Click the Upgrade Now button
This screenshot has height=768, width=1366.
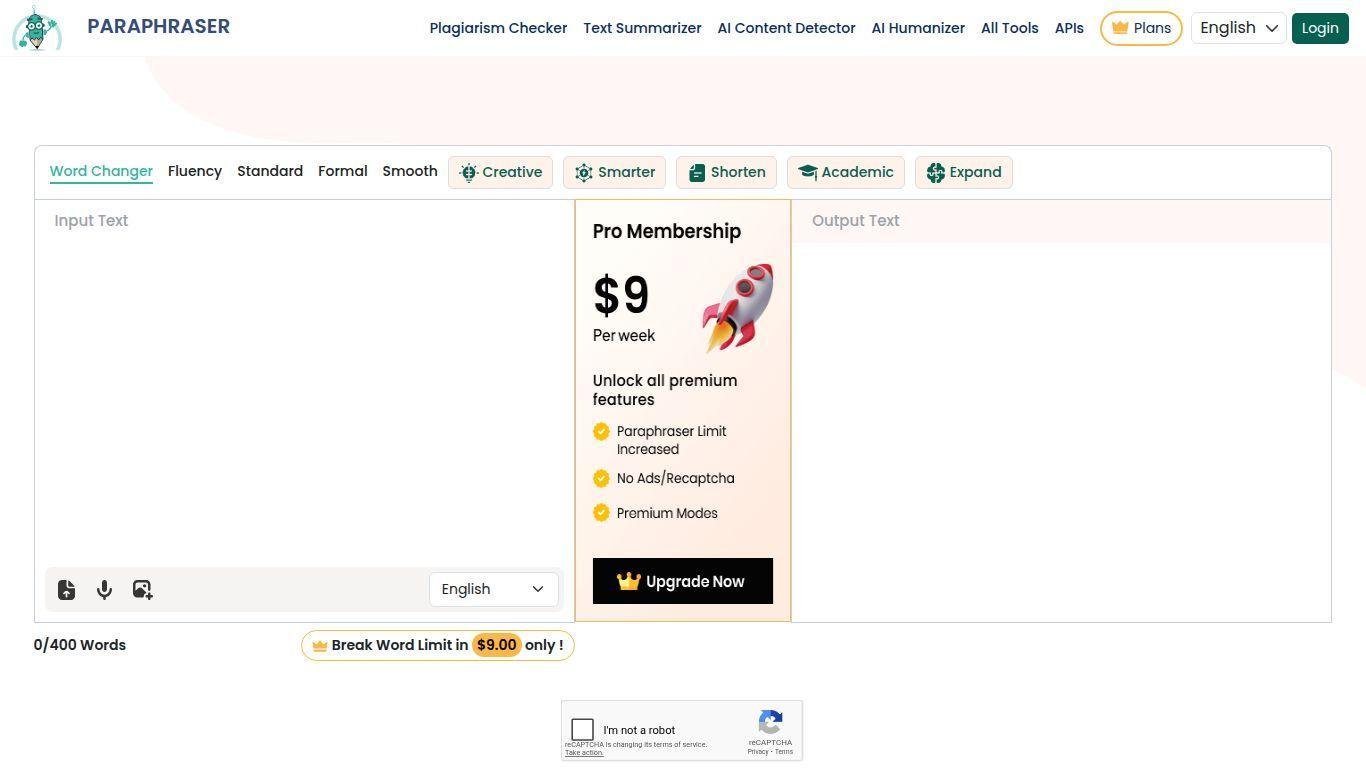(683, 581)
